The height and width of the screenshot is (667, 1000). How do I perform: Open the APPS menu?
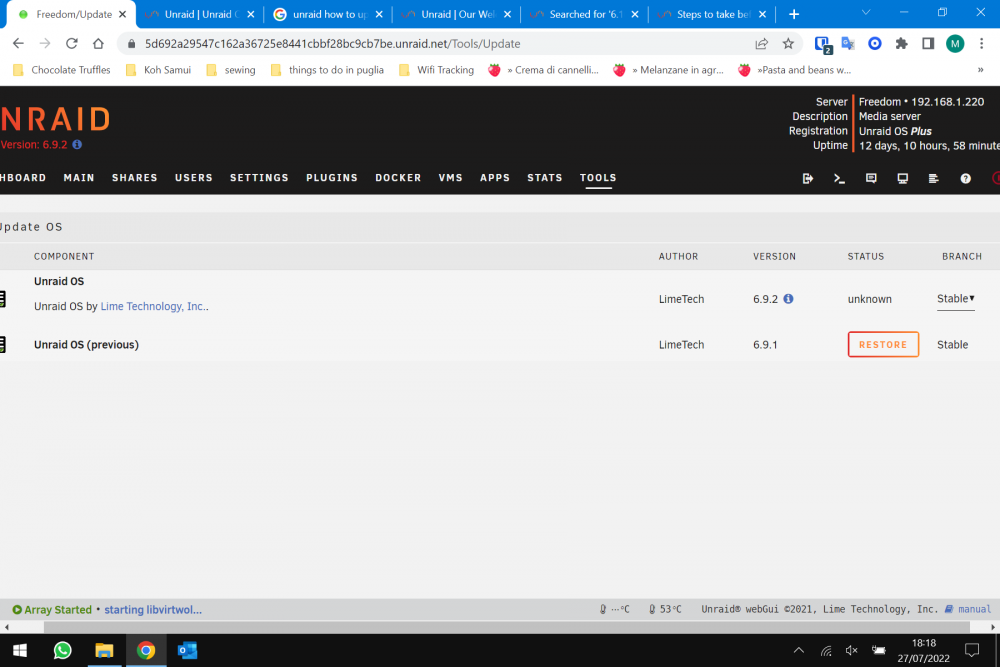(x=495, y=178)
